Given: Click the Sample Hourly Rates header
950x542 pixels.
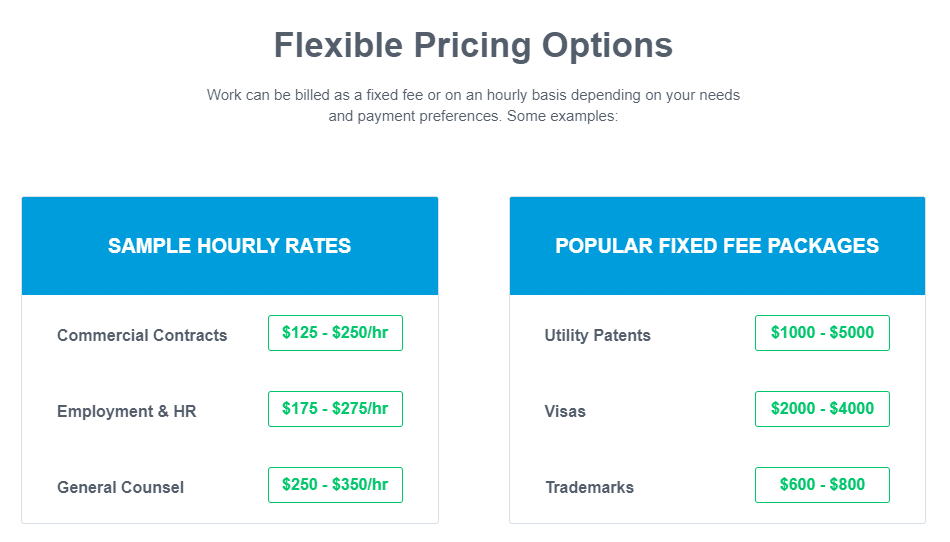Looking at the screenshot, I should point(230,246).
